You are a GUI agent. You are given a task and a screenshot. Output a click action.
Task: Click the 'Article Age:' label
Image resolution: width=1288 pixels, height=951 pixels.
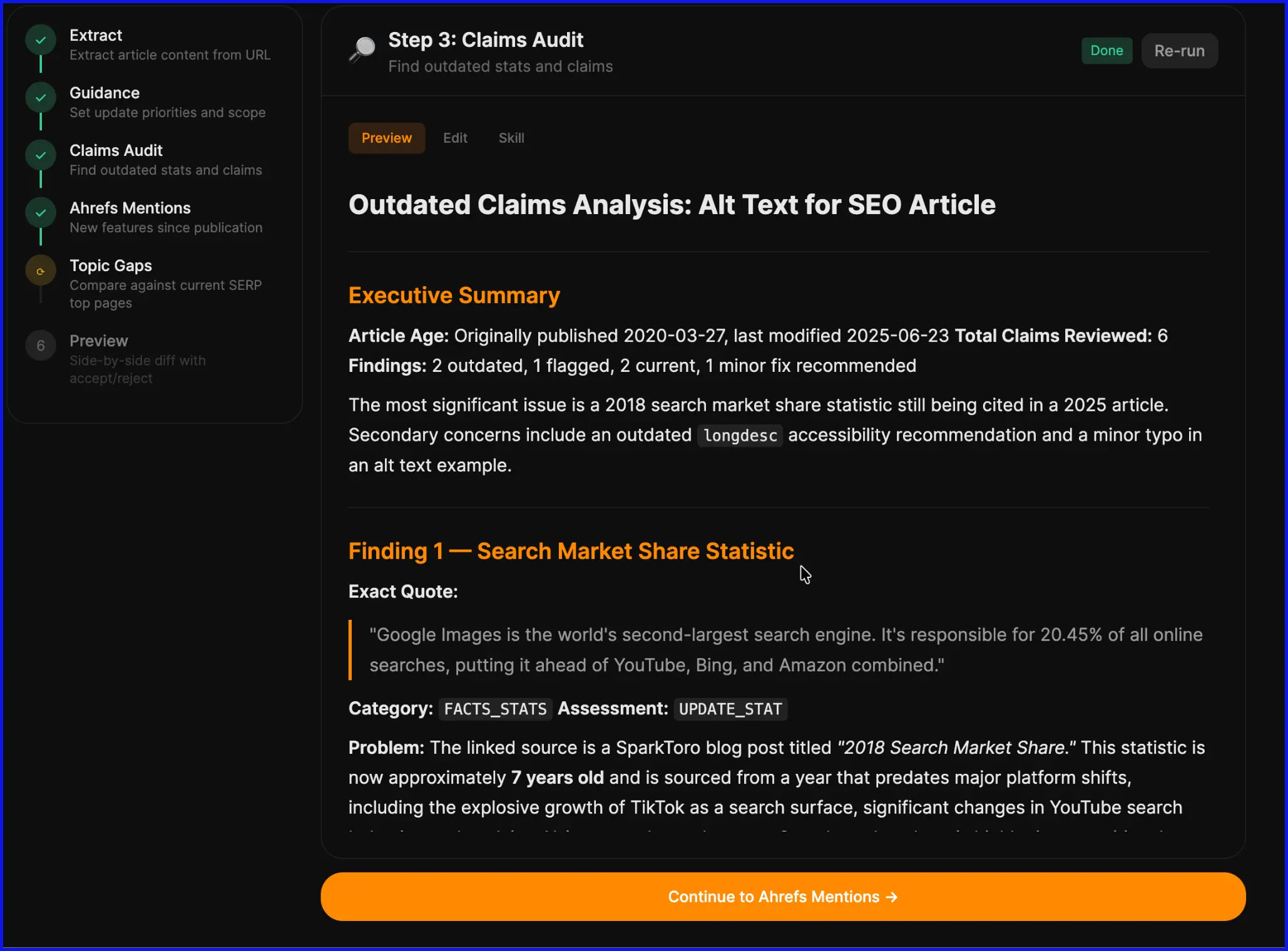click(399, 336)
